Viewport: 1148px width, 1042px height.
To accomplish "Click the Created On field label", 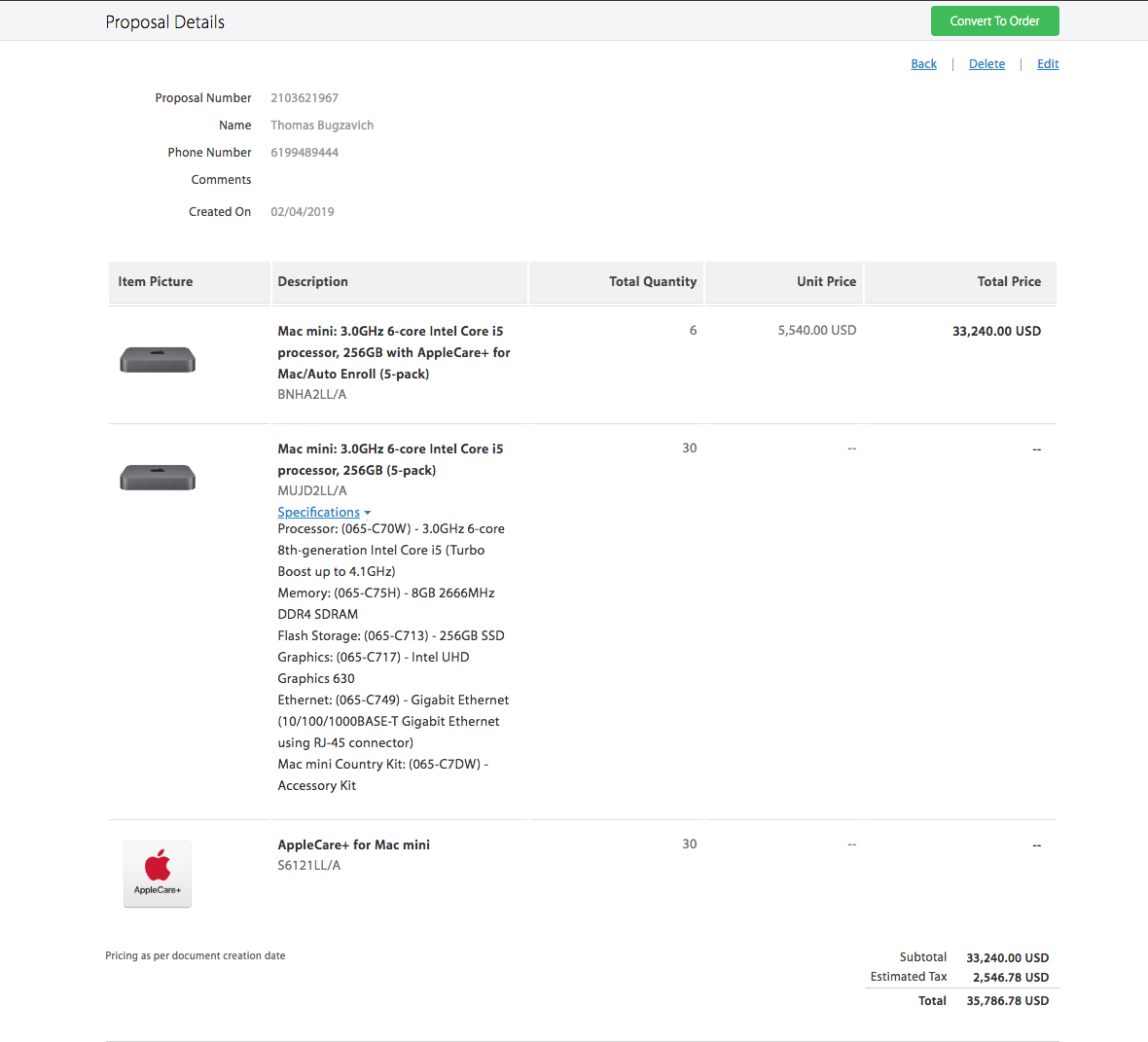I will coord(220,212).
